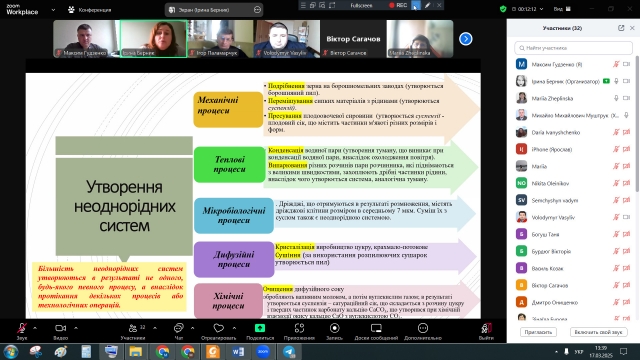The height and width of the screenshot is (360, 640).
Task: Show next page of video thumbnails
Action: point(466,39)
